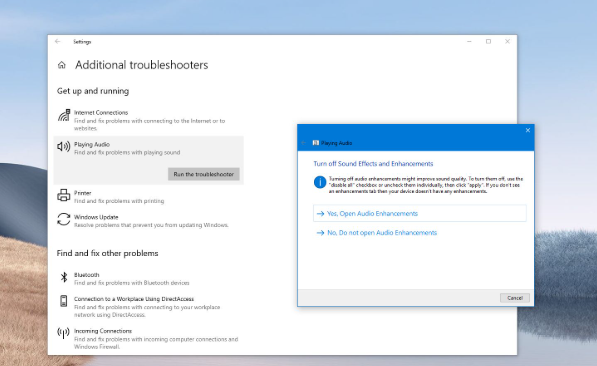Click the Settings back arrow

tap(57, 42)
